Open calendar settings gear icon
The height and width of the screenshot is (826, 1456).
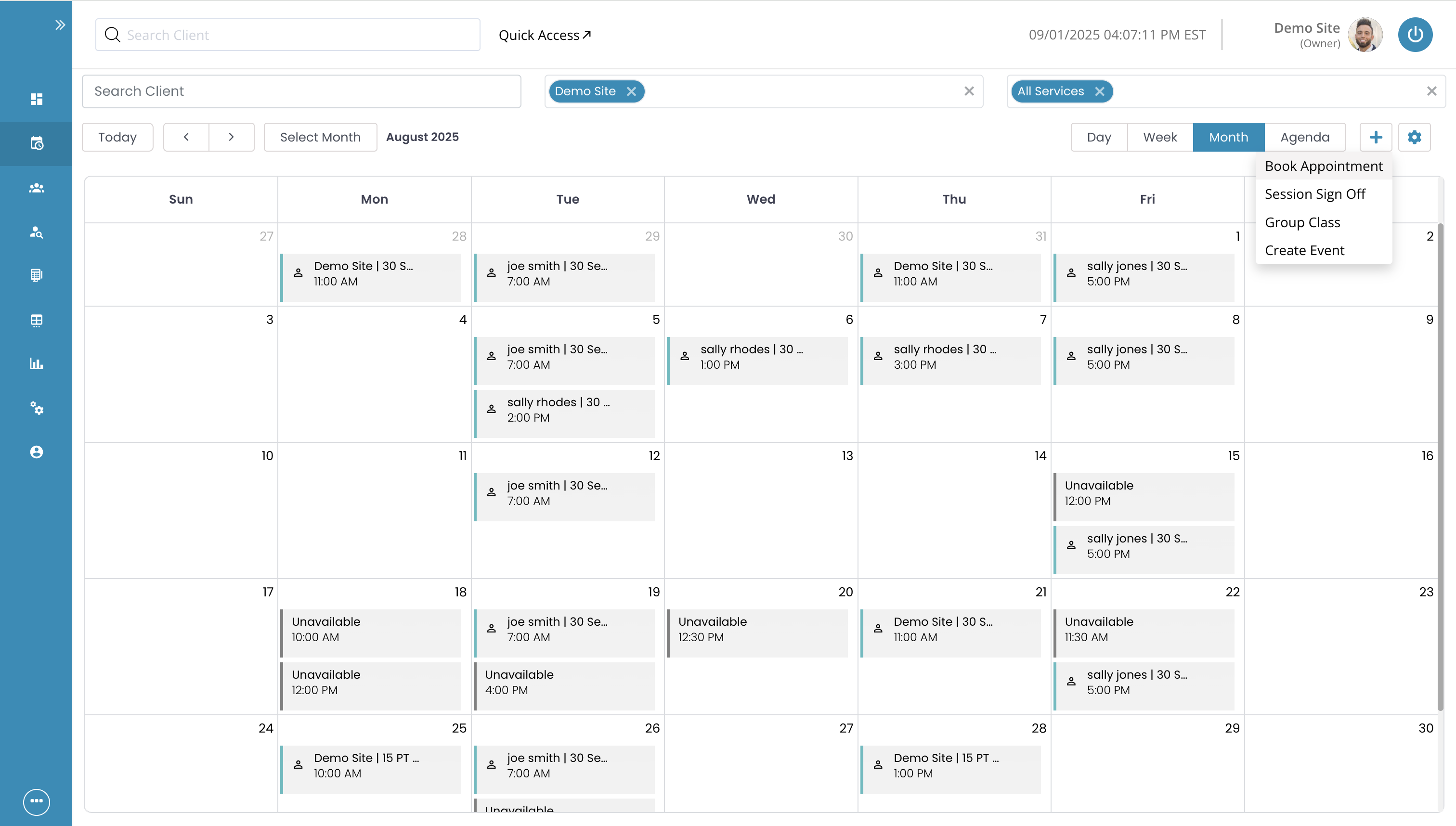(1414, 137)
